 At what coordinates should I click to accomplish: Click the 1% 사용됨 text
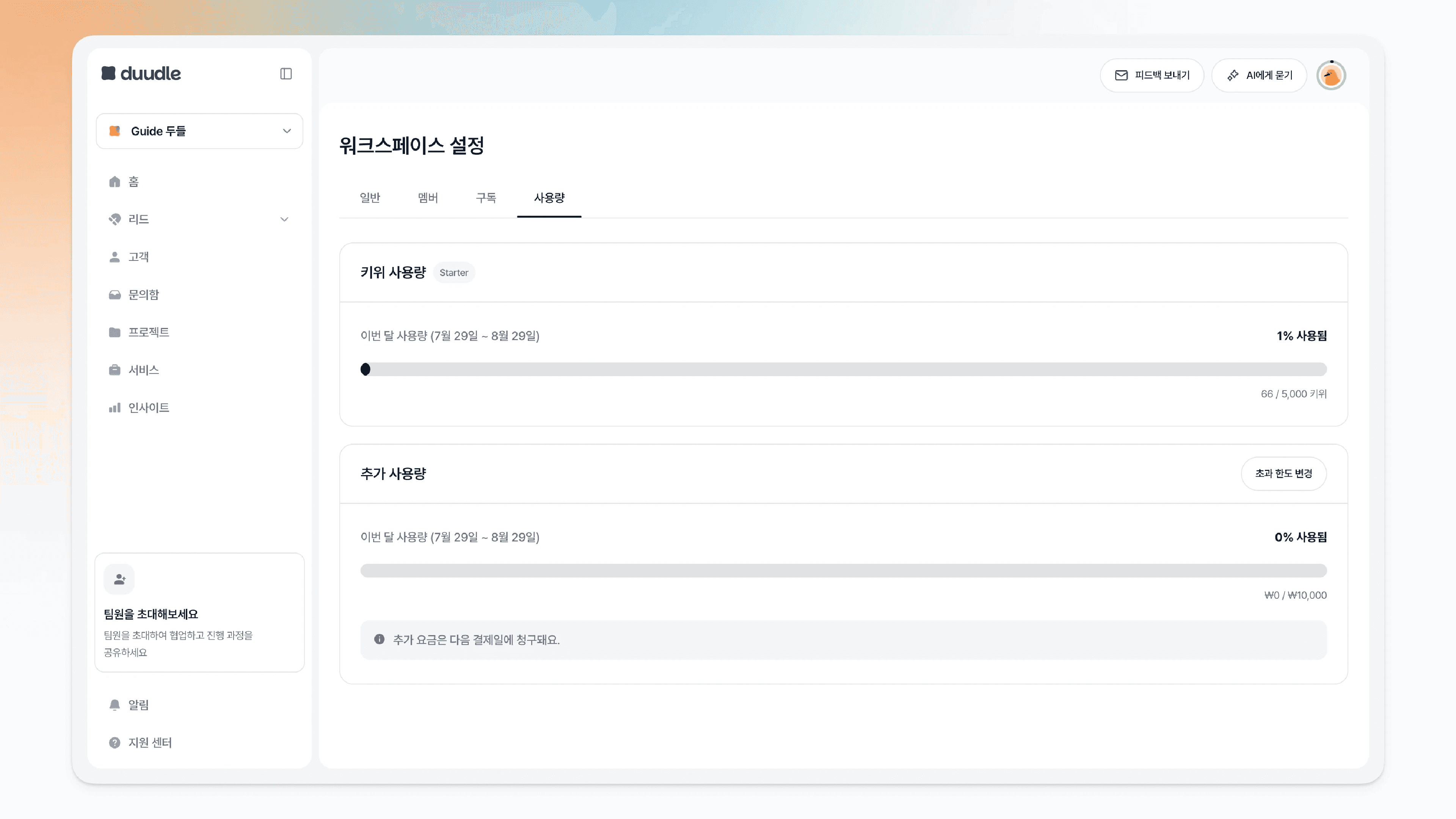pos(1302,336)
